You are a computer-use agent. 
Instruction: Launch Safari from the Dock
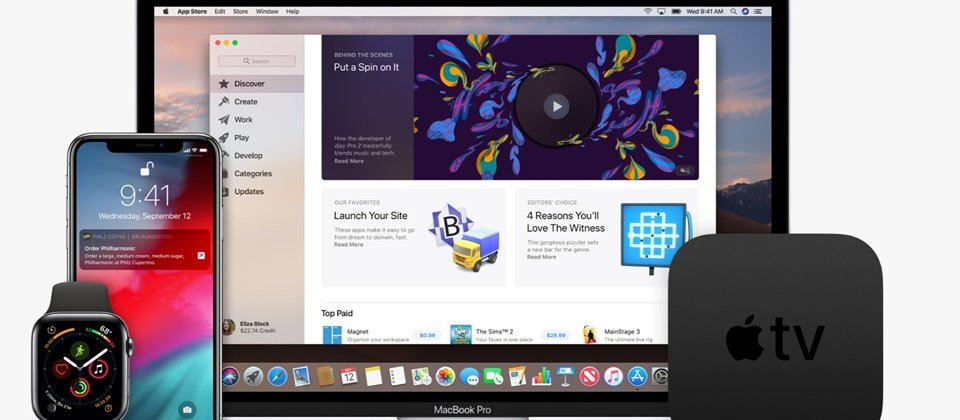point(277,376)
